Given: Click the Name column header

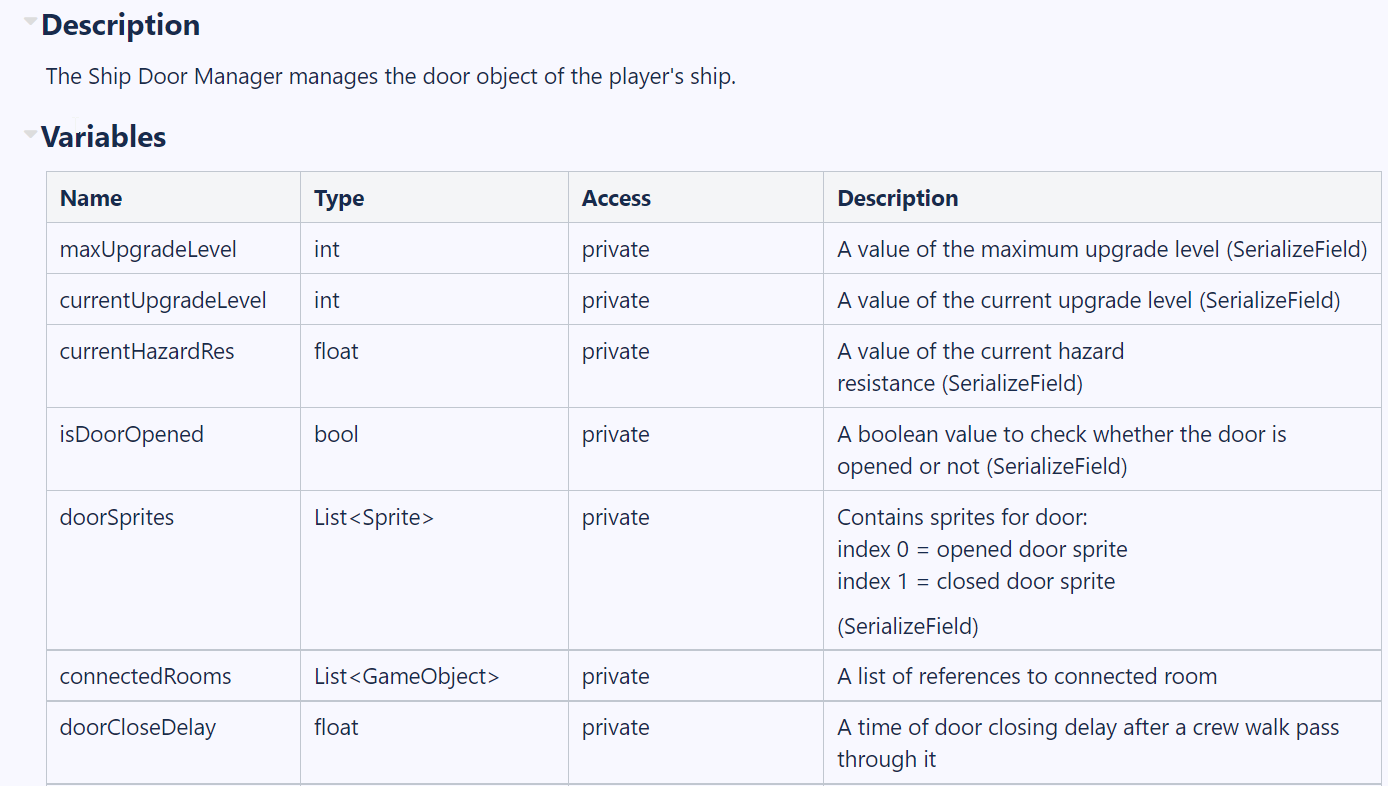Looking at the screenshot, I should point(173,198).
